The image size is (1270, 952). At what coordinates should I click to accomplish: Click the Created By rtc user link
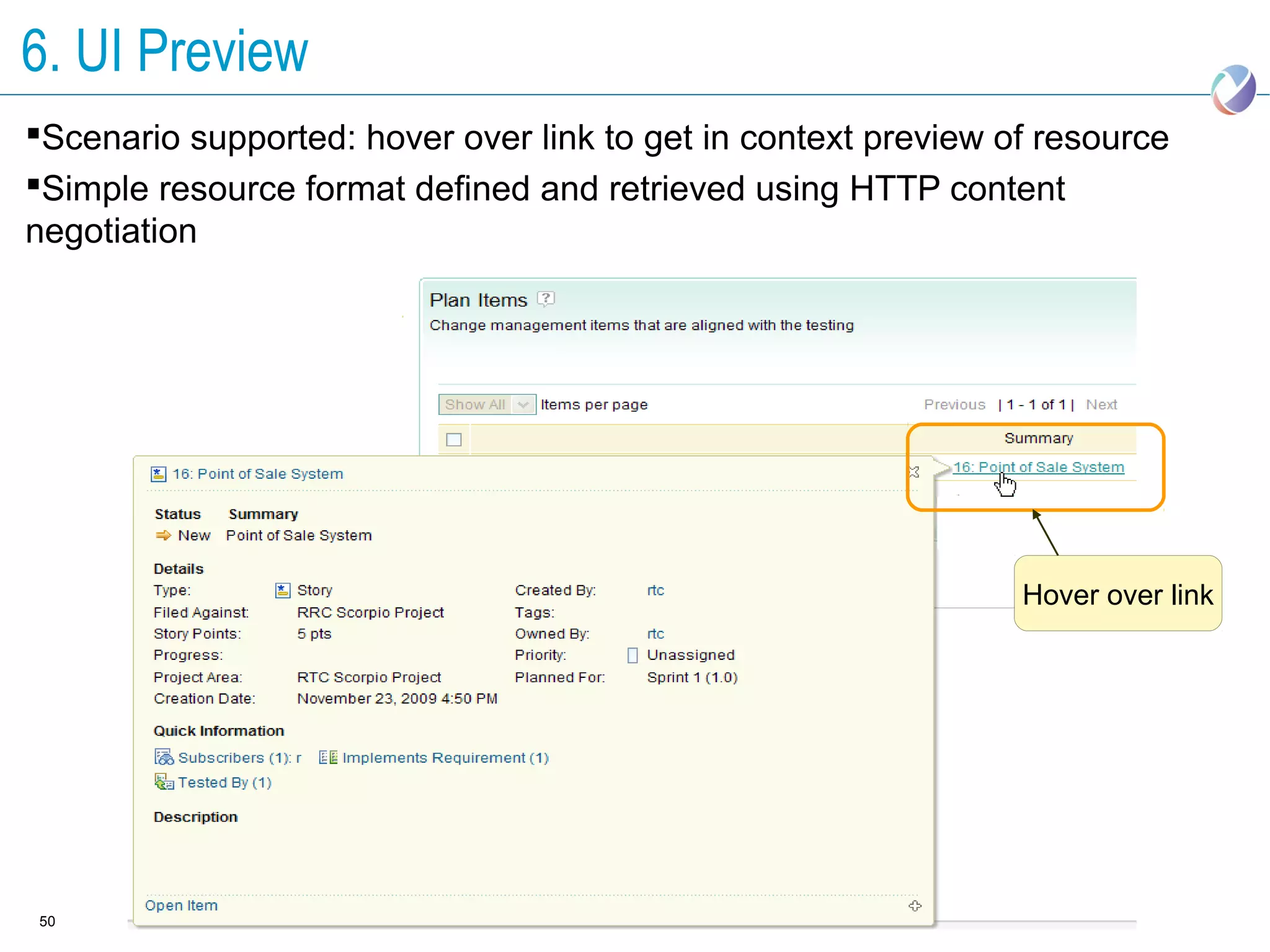click(655, 590)
